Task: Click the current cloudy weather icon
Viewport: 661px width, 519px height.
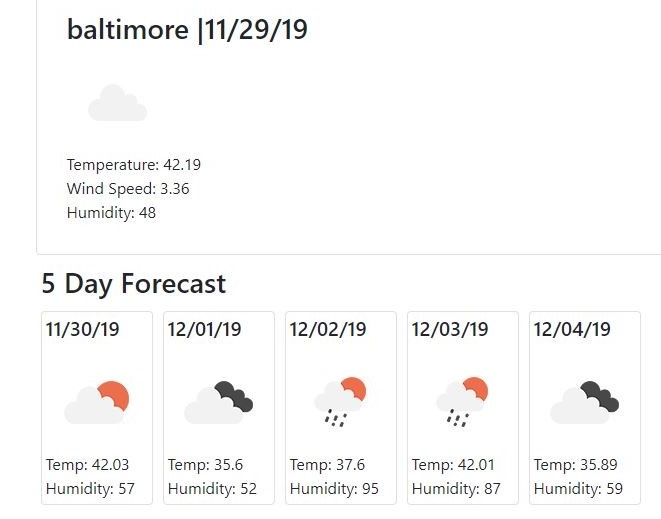Action: click(x=117, y=103)
